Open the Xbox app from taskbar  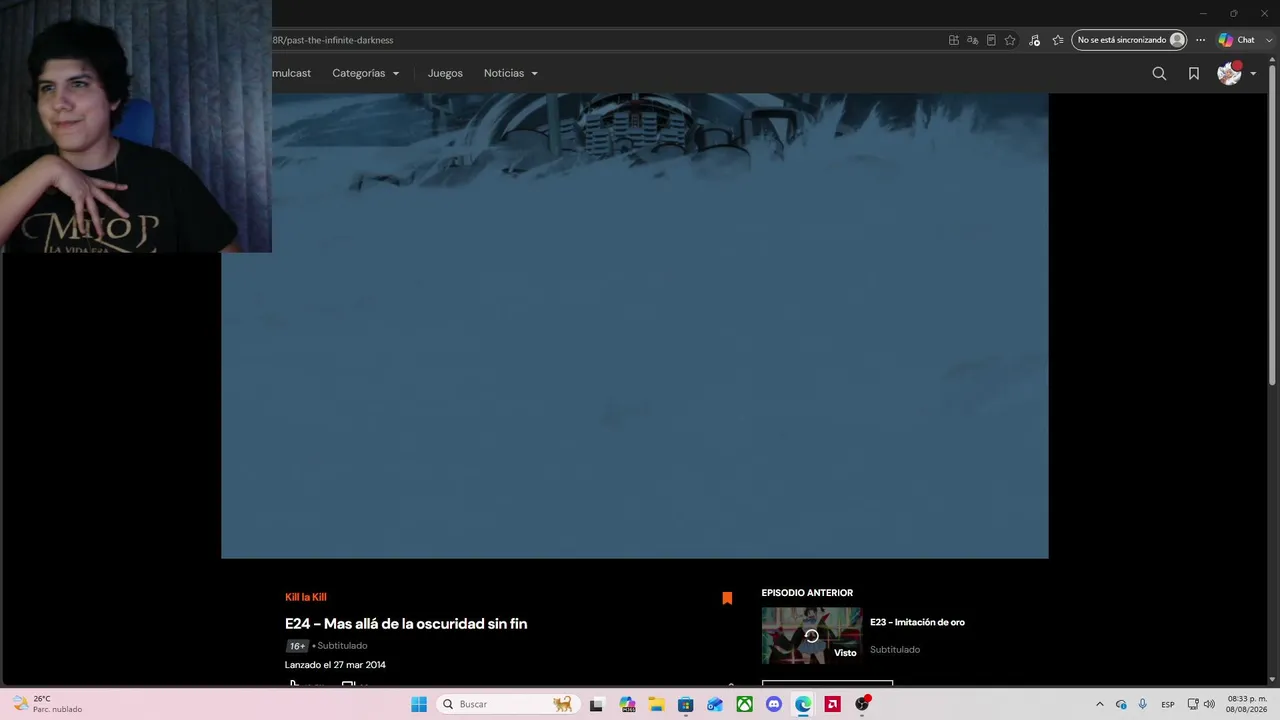[744, 704]
